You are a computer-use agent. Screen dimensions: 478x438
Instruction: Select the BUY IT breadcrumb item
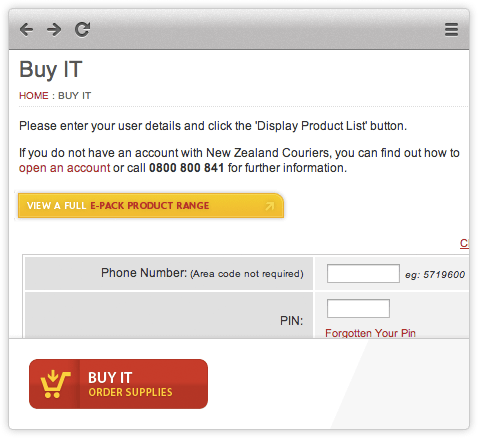[x=74, y=96]
